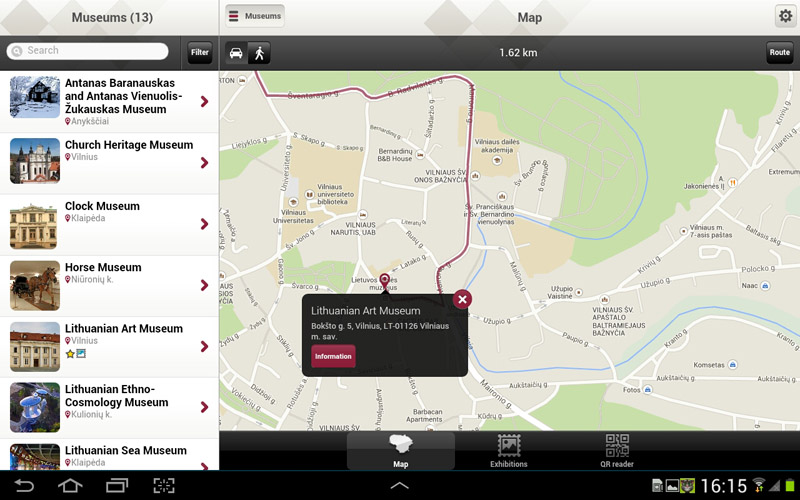Toggle the Museums list button
Screen dimensions: 800x500
pos(255,16)
